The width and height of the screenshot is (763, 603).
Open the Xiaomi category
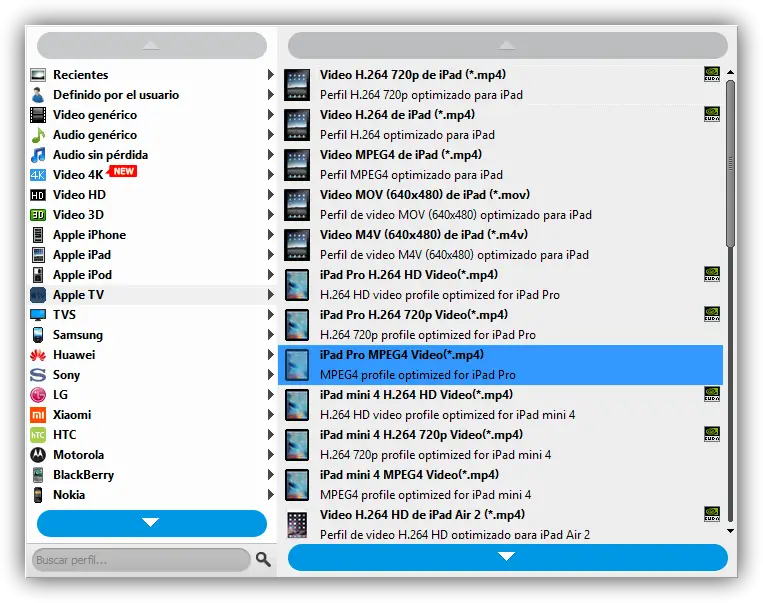pyautogui.click(x=152, y=415)
